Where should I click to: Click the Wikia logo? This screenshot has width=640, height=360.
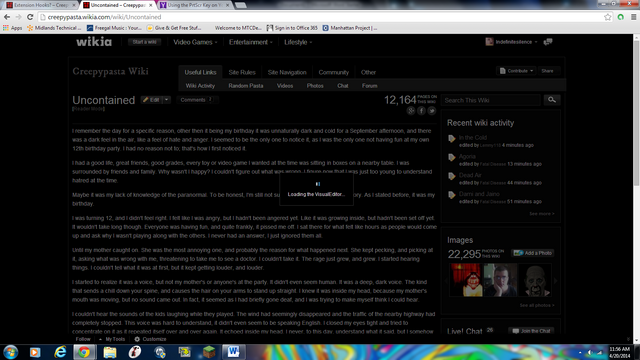tap(94, 42)
